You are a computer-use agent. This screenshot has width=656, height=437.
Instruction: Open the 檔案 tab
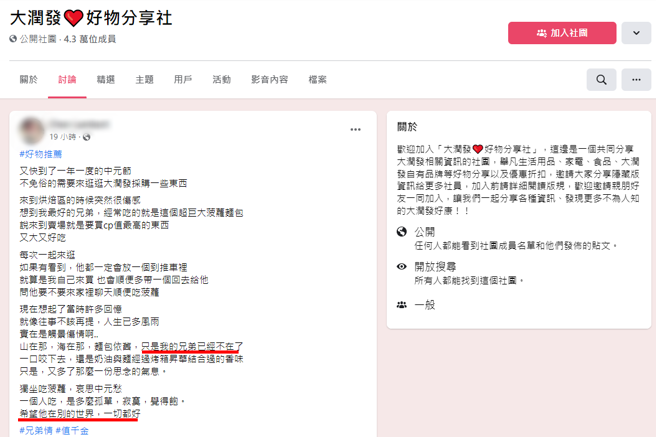(x=317, y=79)
